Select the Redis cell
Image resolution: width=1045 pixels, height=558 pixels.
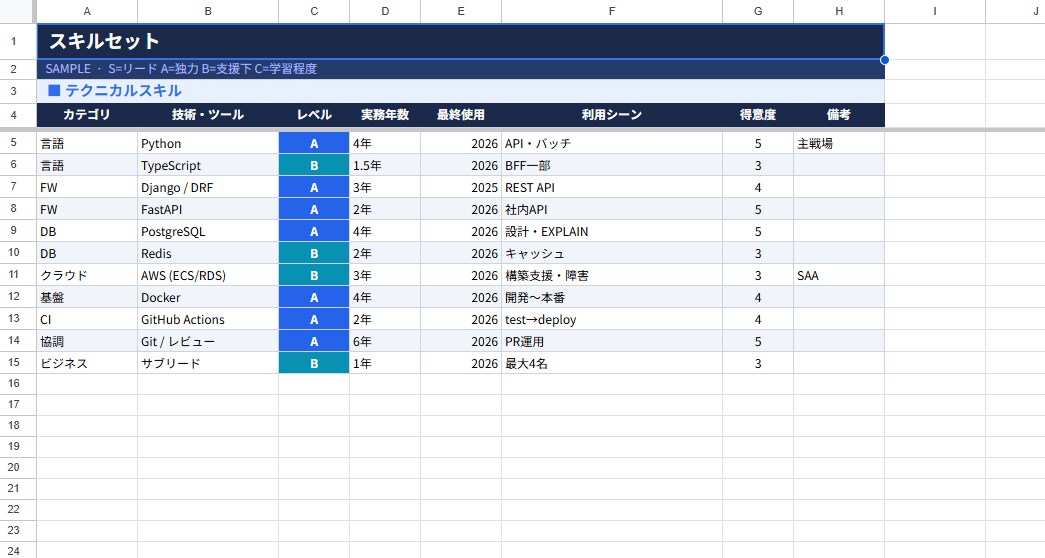pos(208,253)
